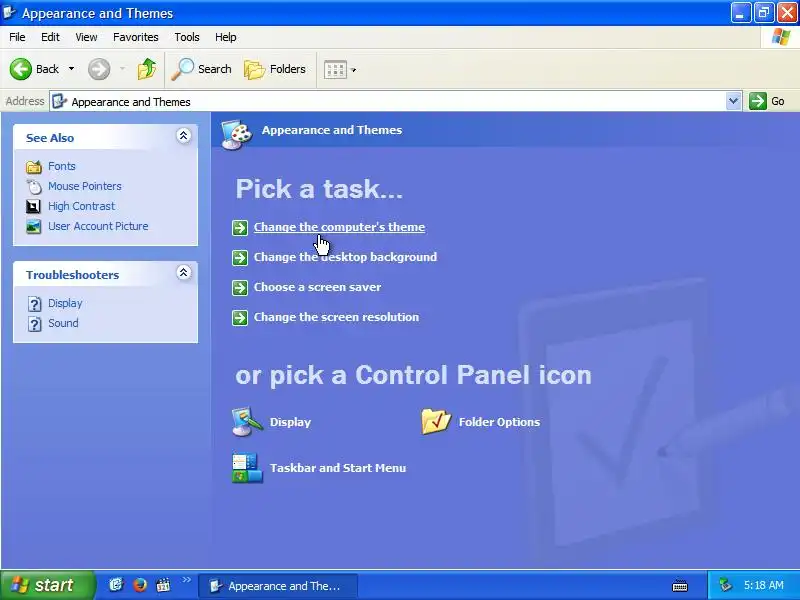Open the Folder Options control panel icon
Image resolution: width=800 pixels, height=600 pixels.
436,421
